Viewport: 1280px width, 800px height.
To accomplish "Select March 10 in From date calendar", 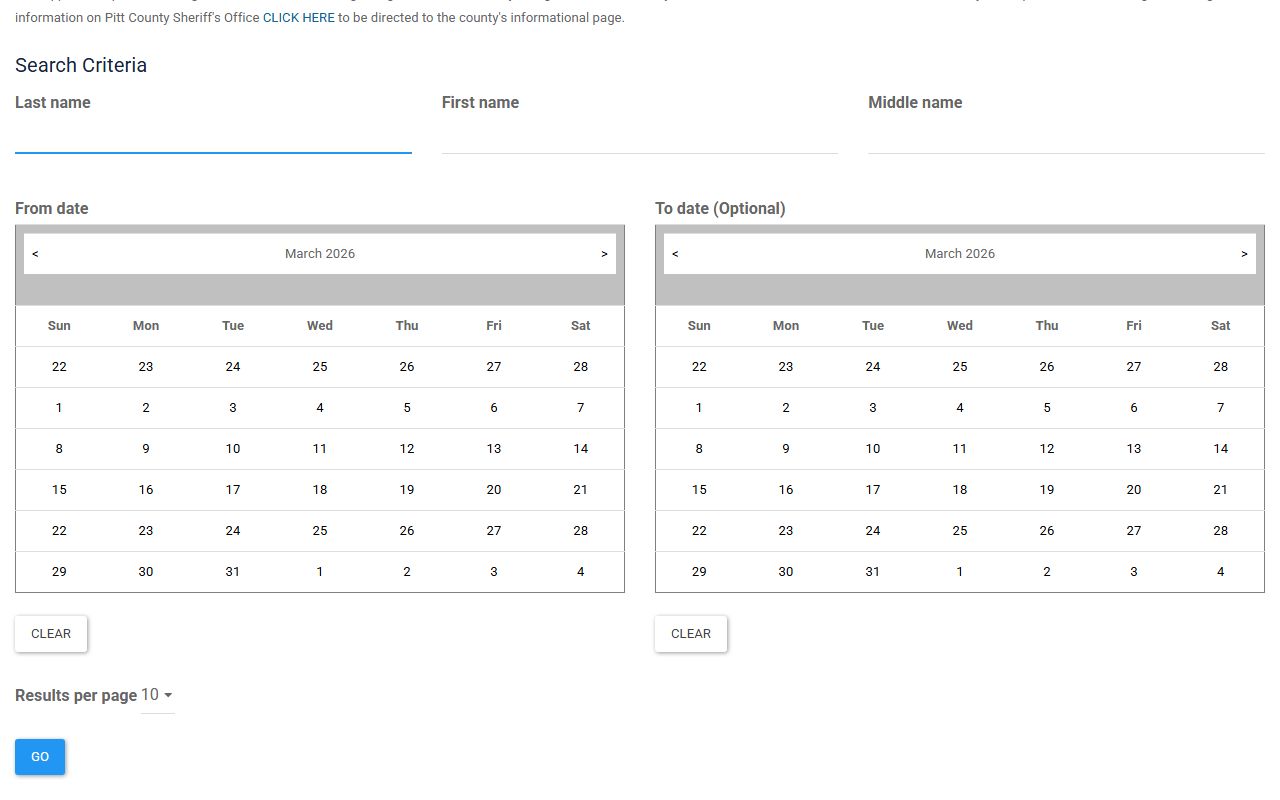I will pyautogui.click(x=233, y=449).
